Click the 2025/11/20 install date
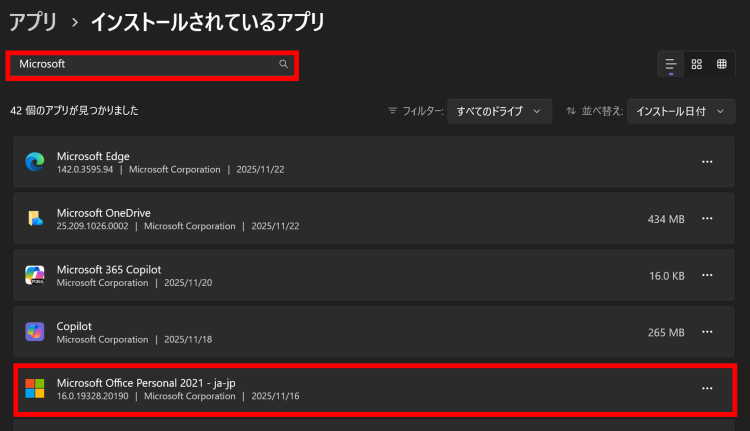This screenshot has width=750, height=431. (x=188, y=283)
